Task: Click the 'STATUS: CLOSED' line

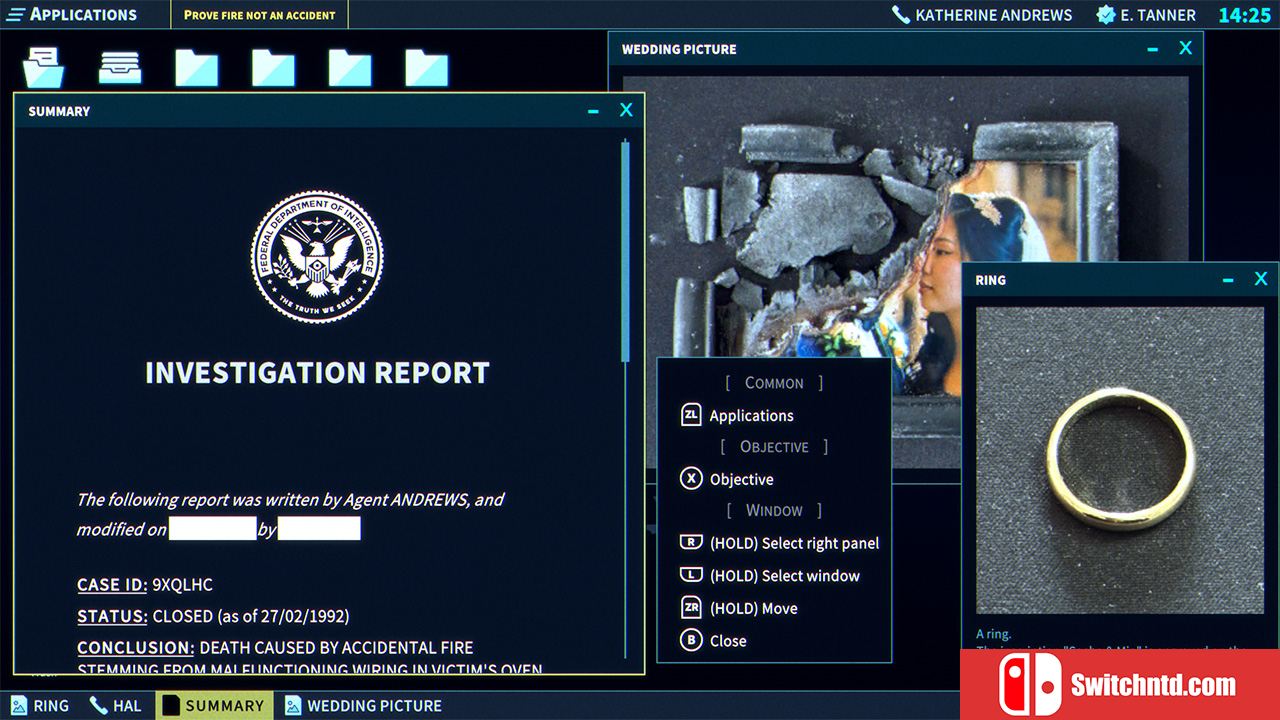Action: 213,616
